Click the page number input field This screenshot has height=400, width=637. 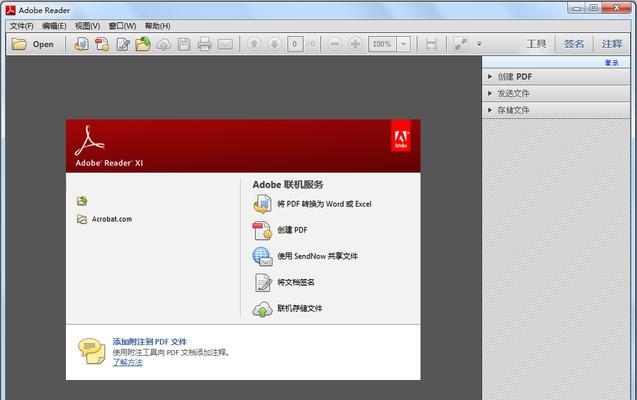295,44
